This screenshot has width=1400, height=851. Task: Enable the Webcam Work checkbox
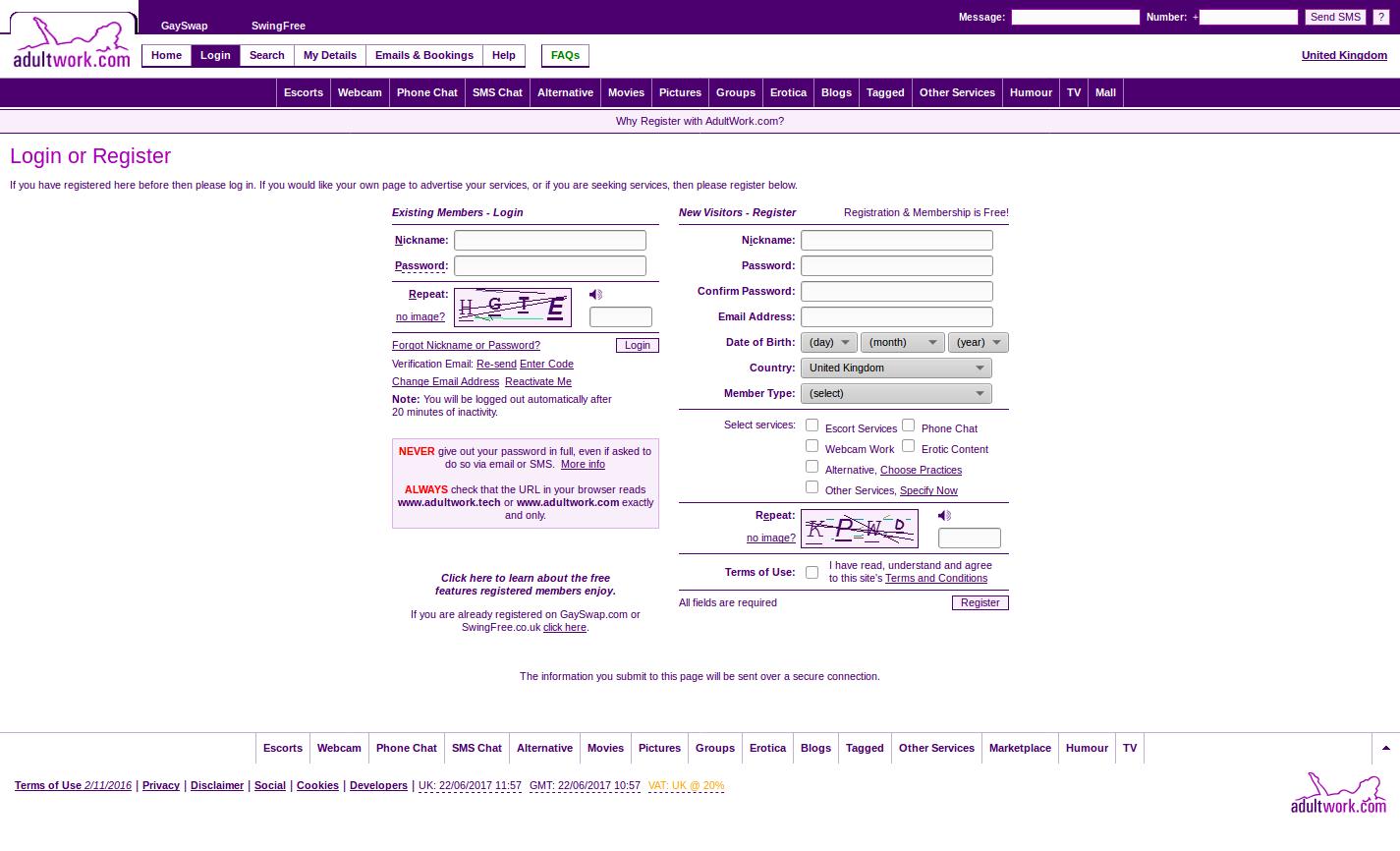[812, 446]
